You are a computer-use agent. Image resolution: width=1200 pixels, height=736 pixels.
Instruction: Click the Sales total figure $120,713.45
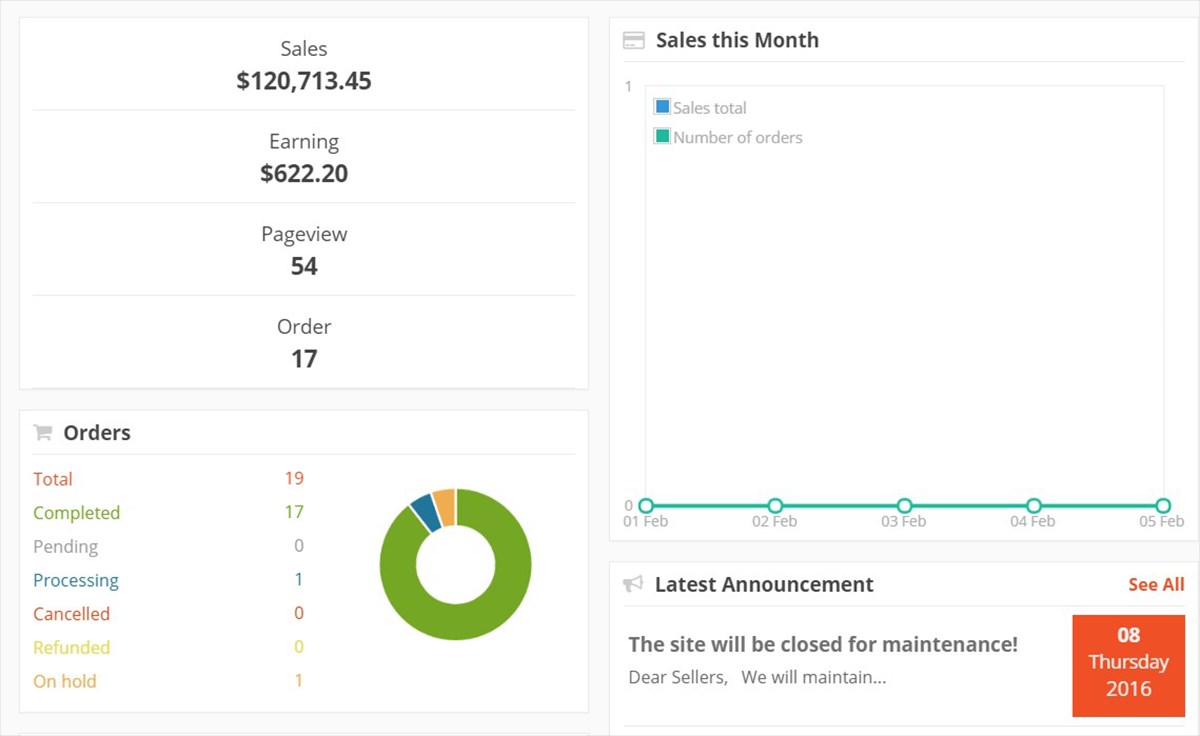tap(304, 80)
